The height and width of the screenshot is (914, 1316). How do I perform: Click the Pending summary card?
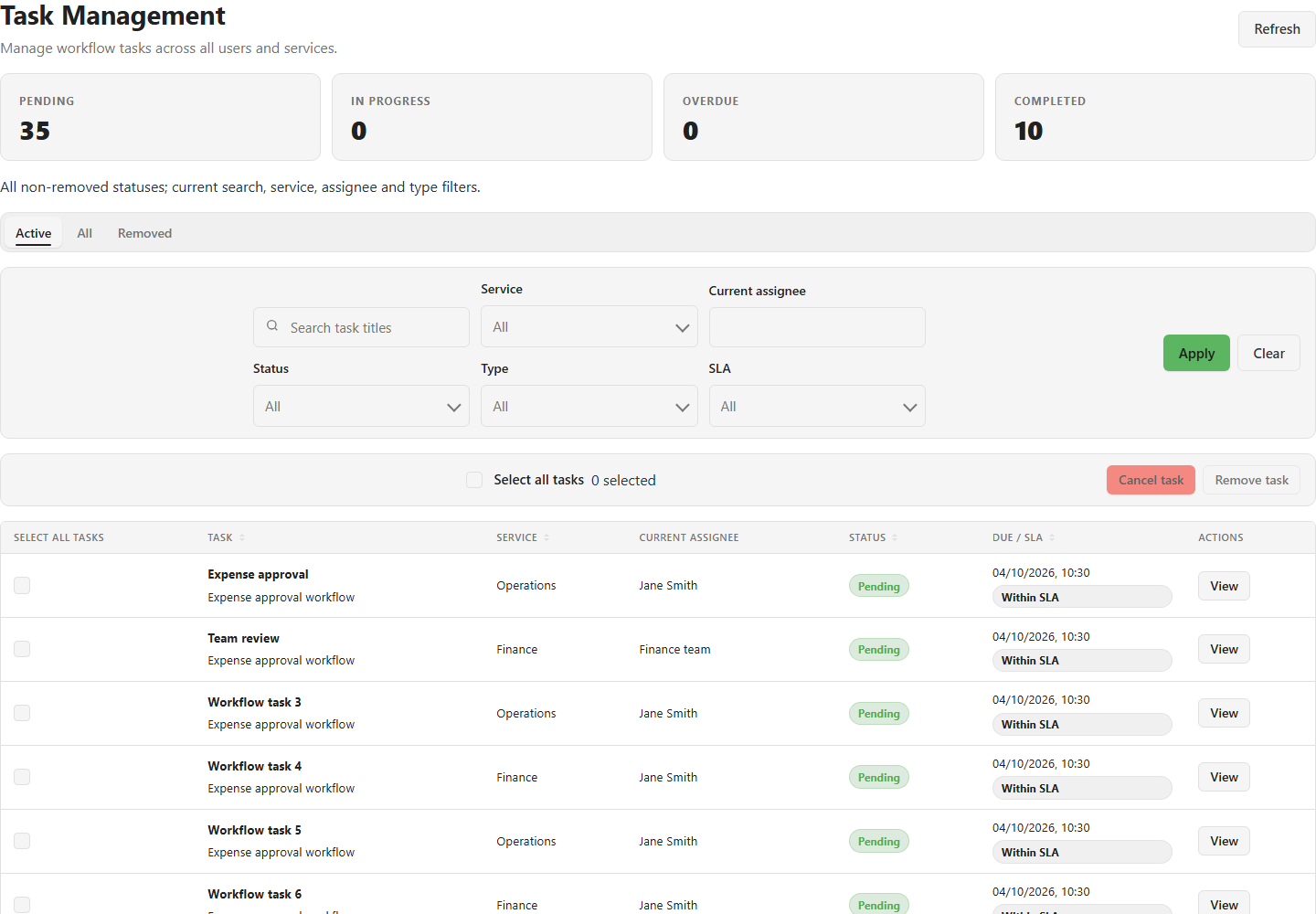160,117
